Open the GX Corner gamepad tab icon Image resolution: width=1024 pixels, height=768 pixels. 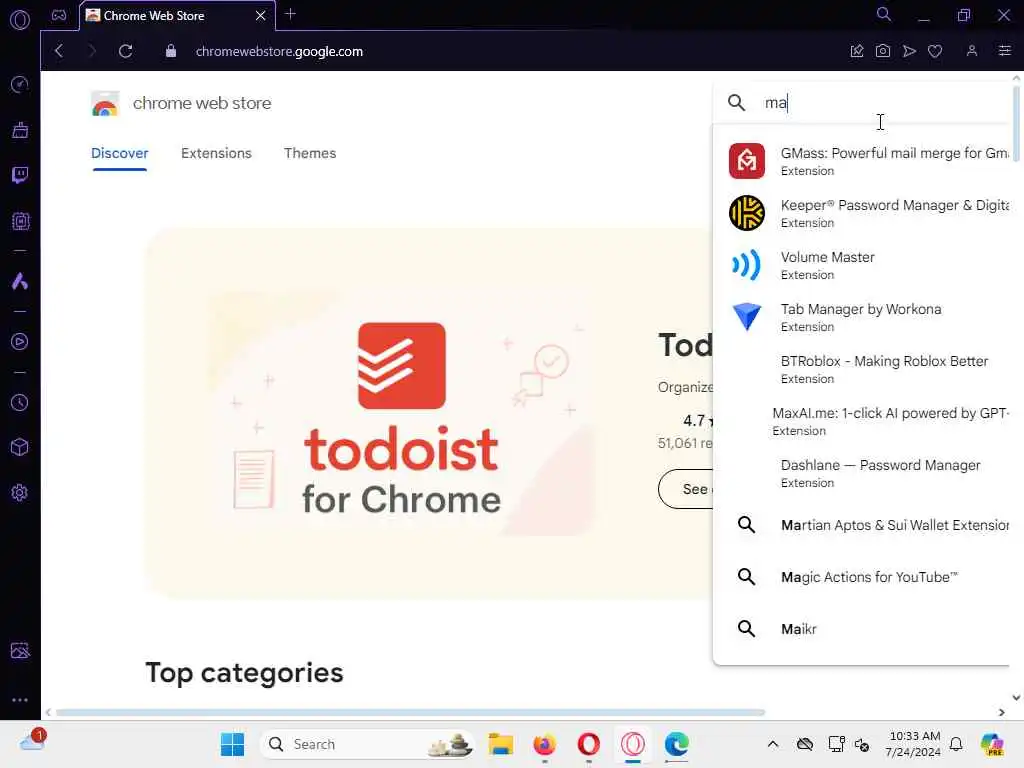pyautogui.click(x=59, y=15)
